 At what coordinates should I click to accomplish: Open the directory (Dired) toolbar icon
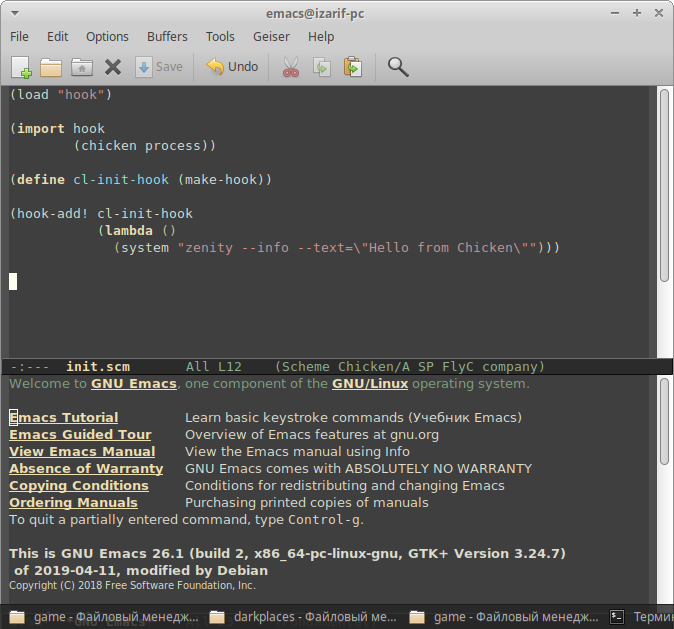82,68
